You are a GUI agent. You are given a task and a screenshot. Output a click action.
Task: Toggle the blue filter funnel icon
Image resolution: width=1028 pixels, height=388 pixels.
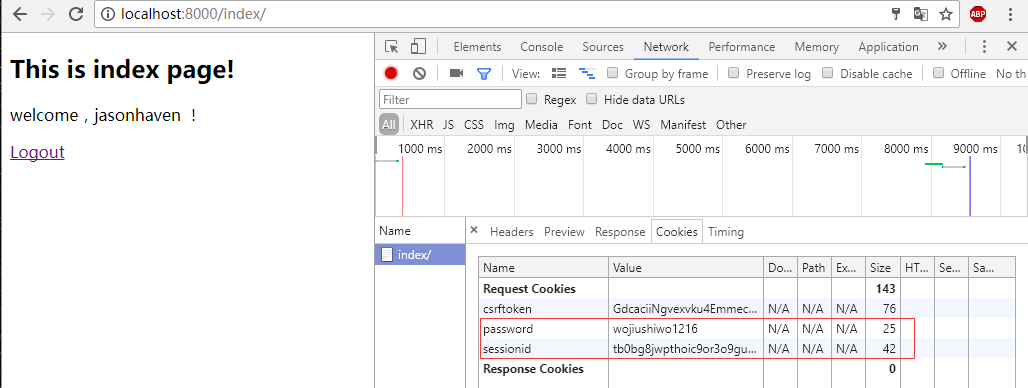[x=484, y=73]
